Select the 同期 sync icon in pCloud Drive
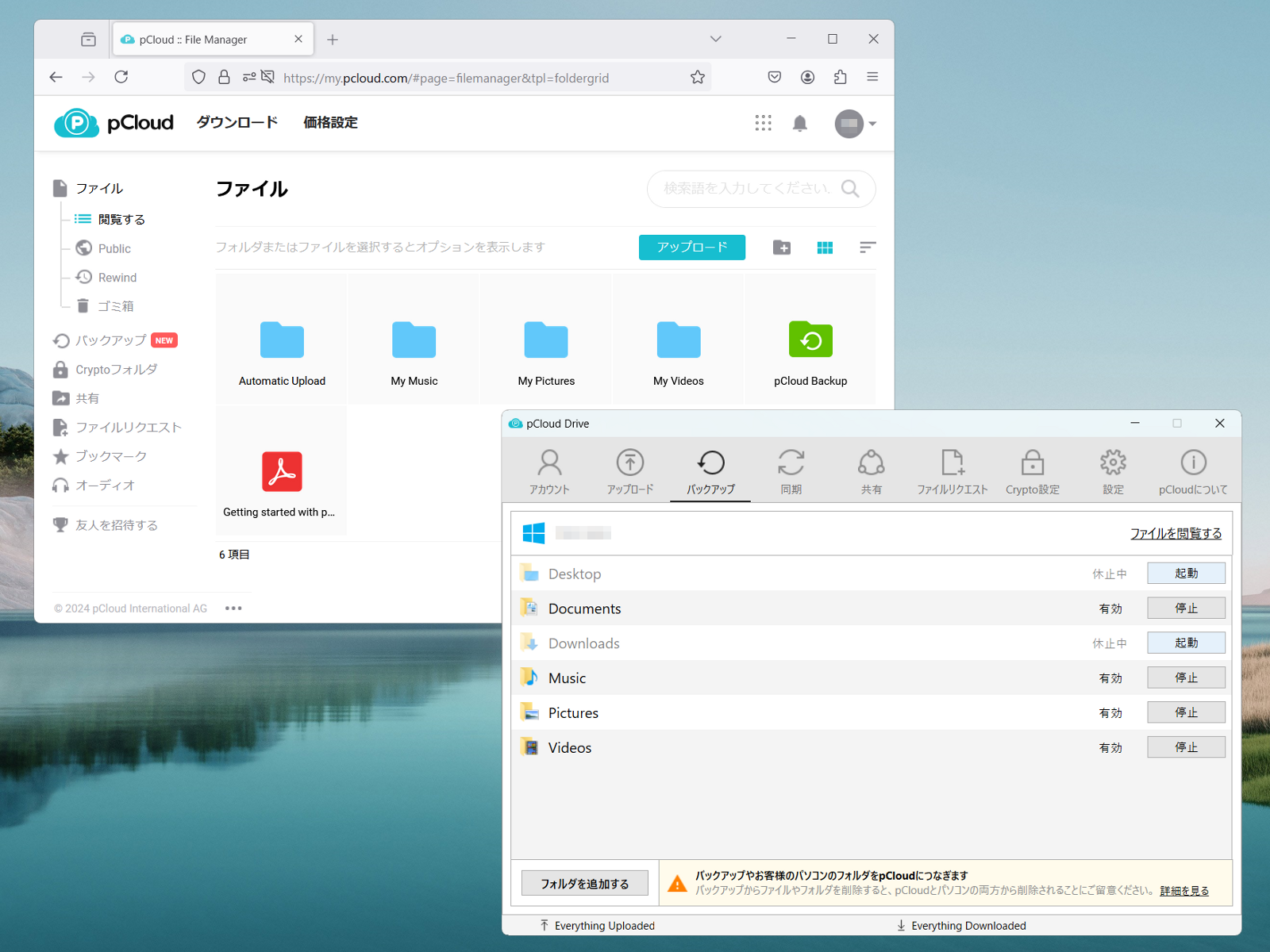Image resolution: width=1270 pixels, height=952 pixels. tap(791, 471)
